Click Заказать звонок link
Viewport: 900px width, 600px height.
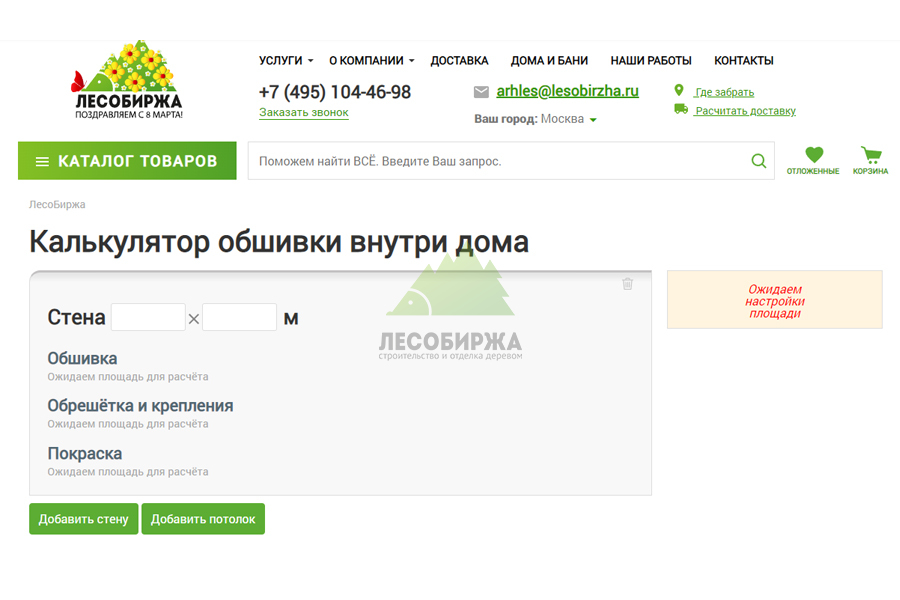[x=304, y=113]
